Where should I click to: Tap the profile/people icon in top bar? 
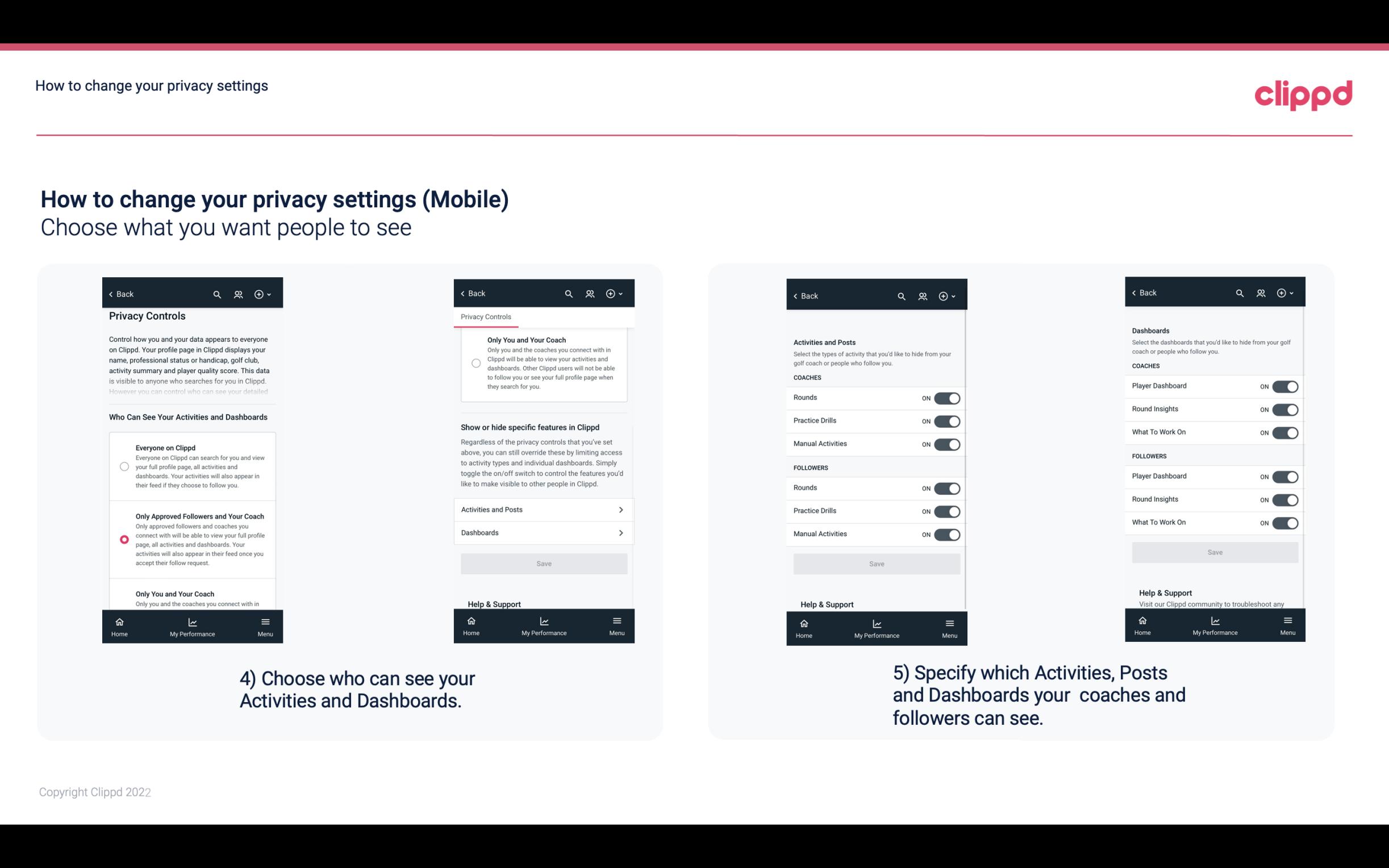coord(239,293)
